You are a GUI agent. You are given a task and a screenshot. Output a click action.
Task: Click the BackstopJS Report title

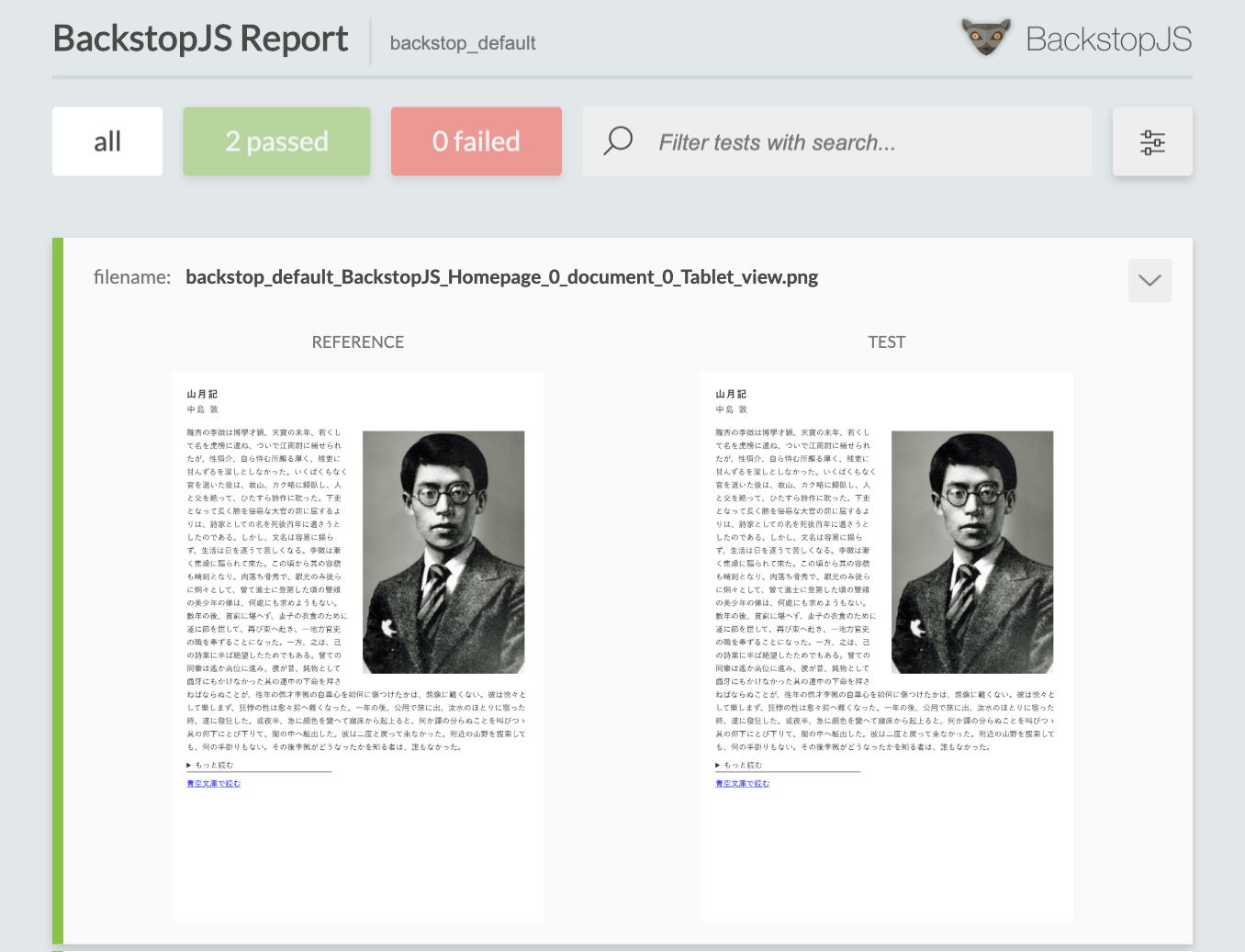click(x=200, y=39)
